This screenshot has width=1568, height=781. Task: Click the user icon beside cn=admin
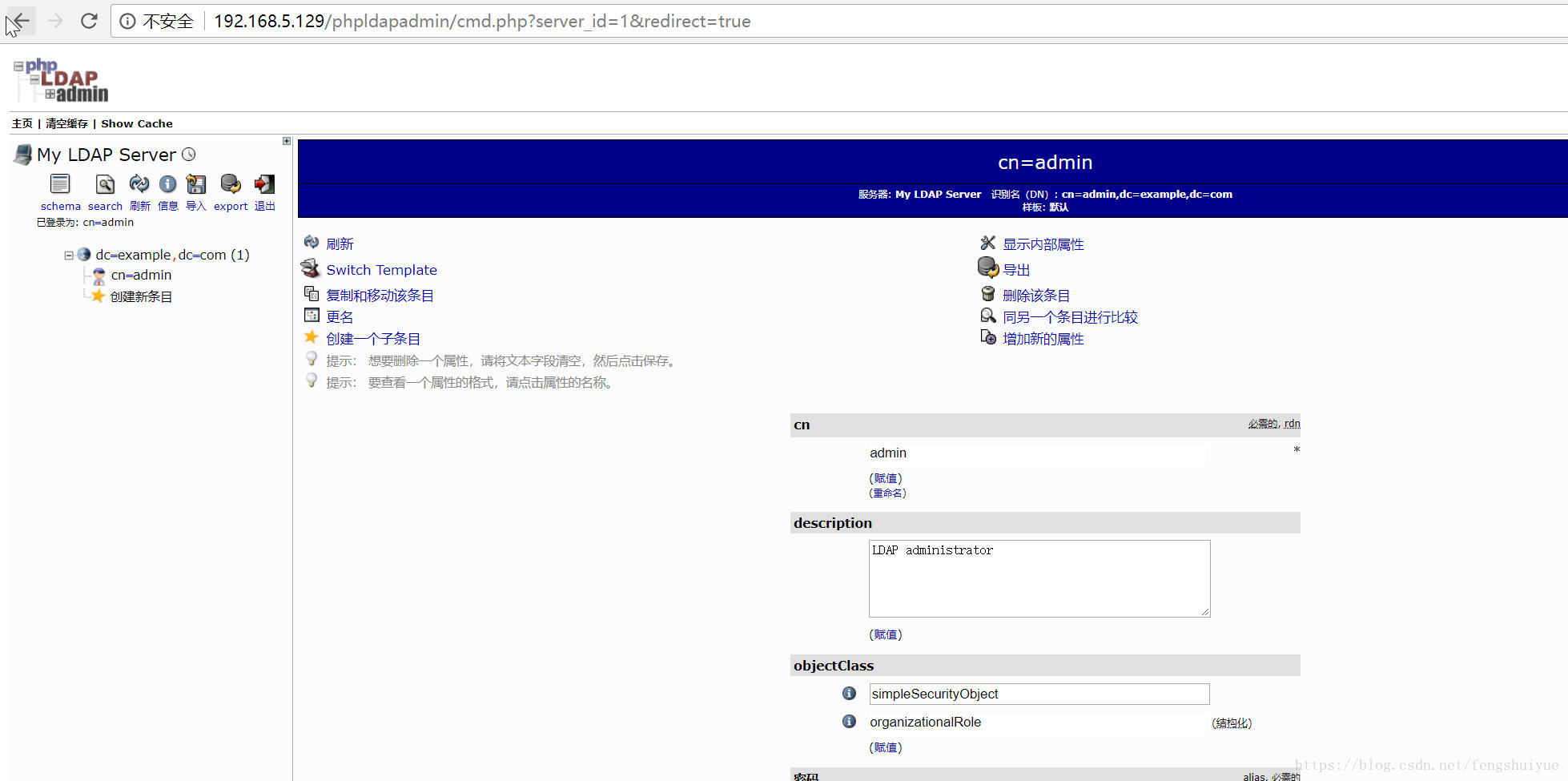coord(99,276)
